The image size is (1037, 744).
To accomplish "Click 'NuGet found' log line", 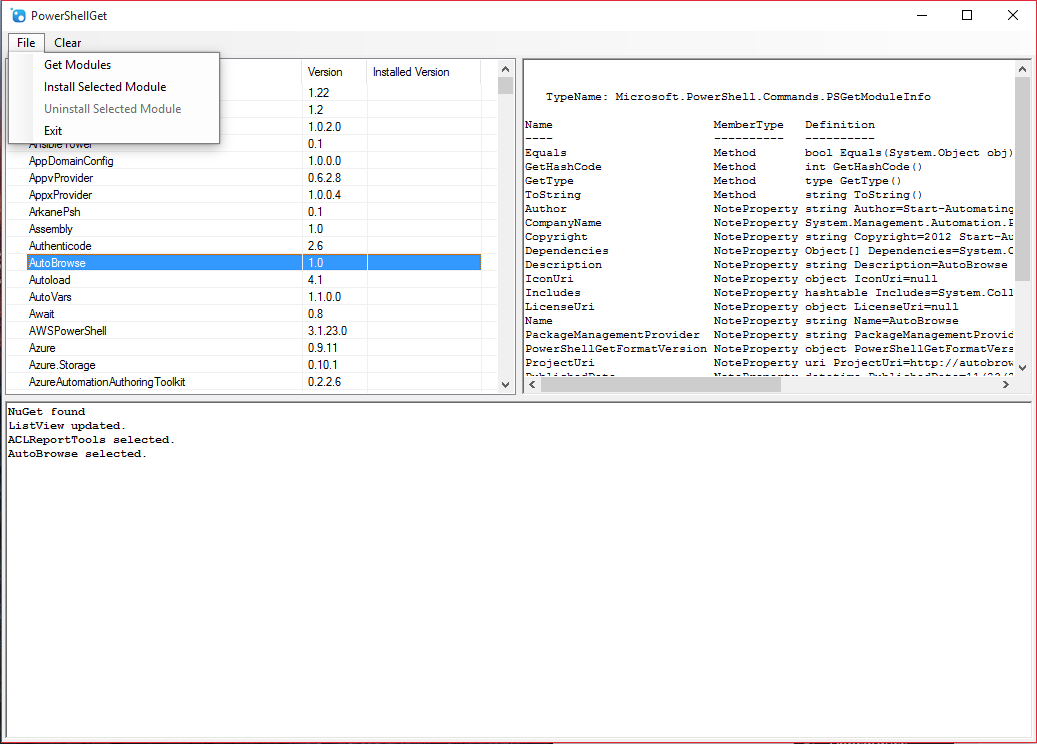I will click(46, 411).
